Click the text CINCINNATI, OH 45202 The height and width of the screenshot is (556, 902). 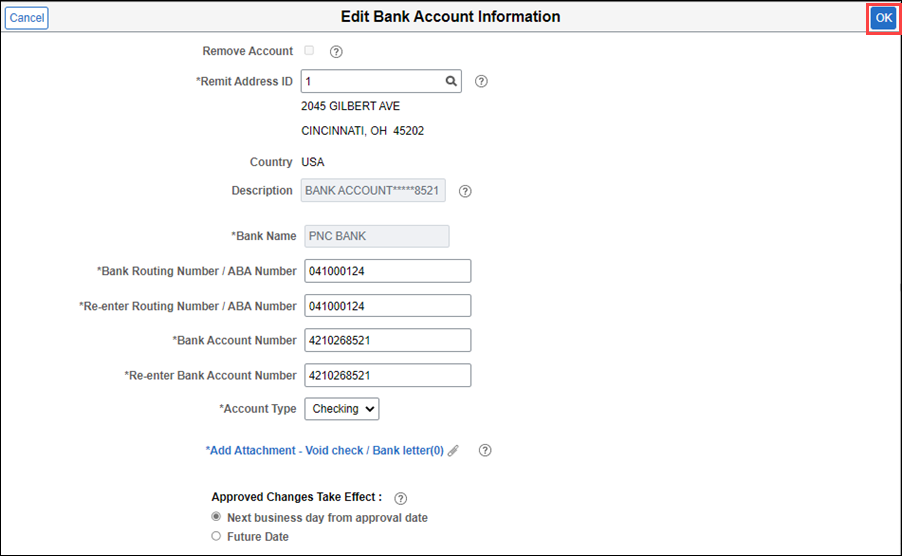tap(362, 131)
